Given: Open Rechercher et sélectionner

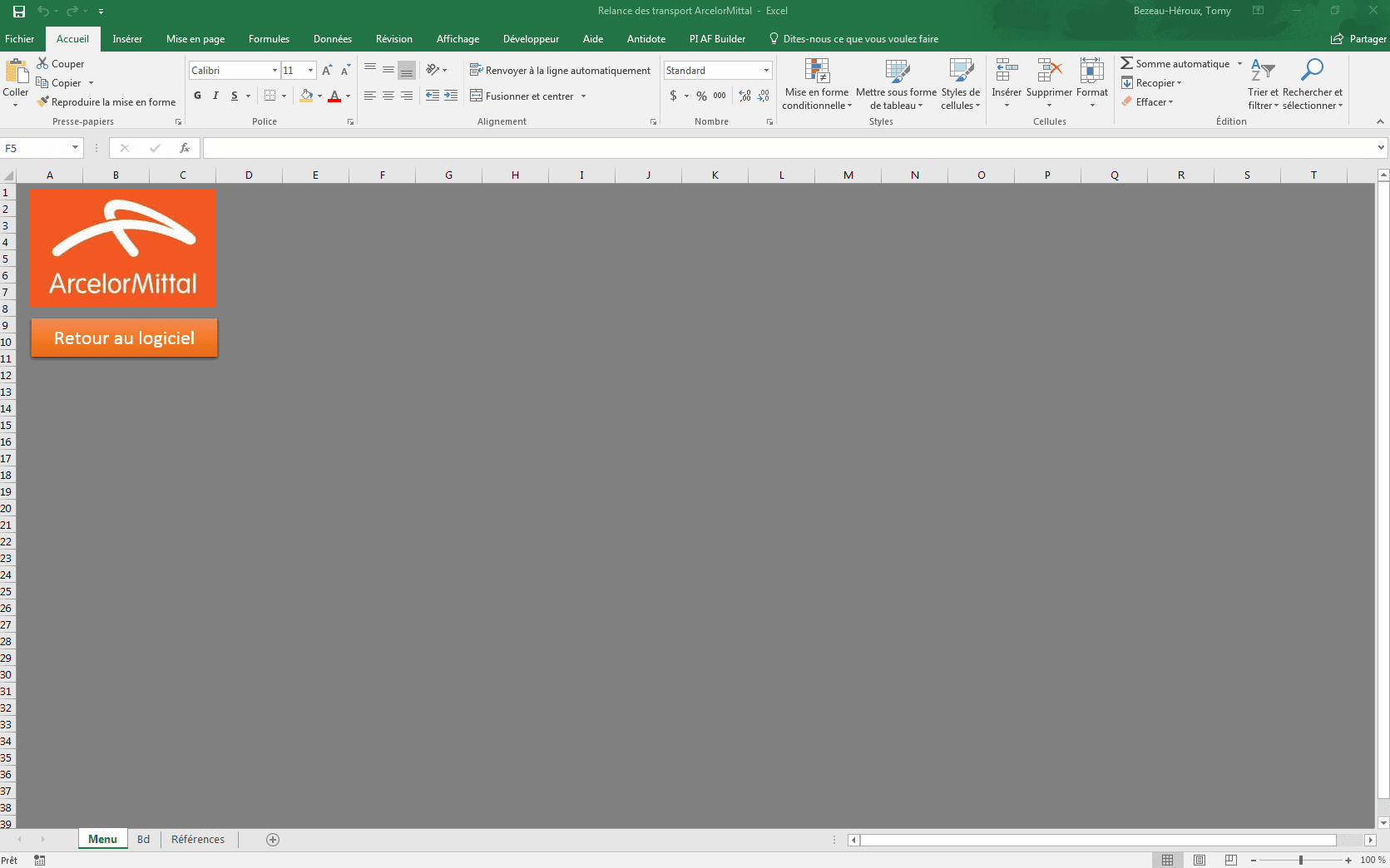Looking at the screenshot, I should [1313, 84].
